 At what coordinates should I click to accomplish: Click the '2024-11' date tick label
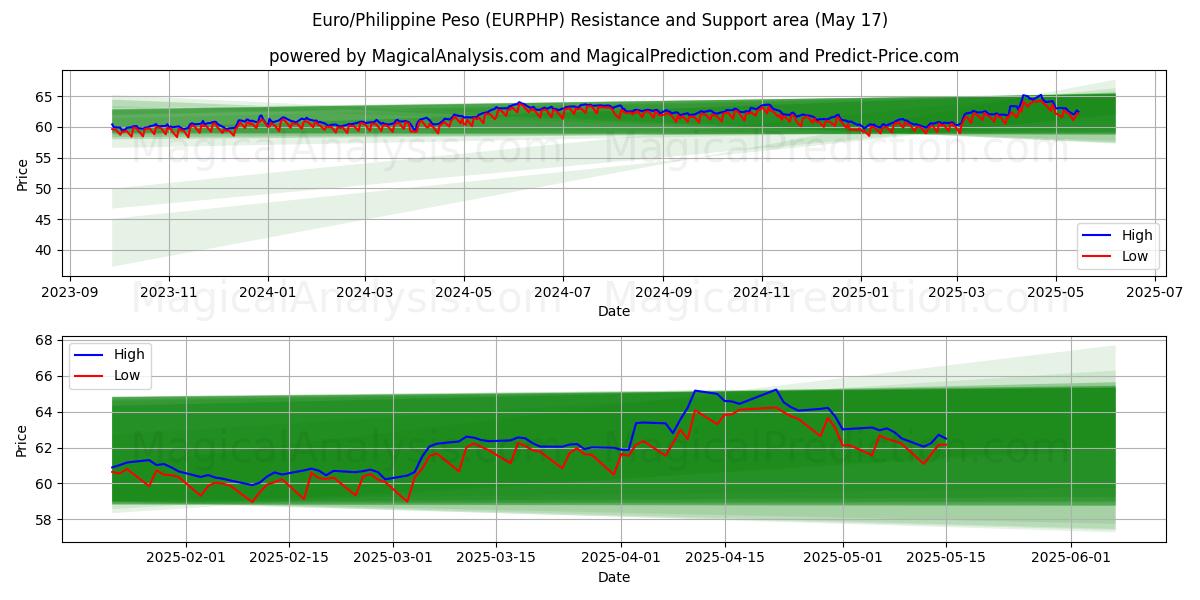coord(763,291)
